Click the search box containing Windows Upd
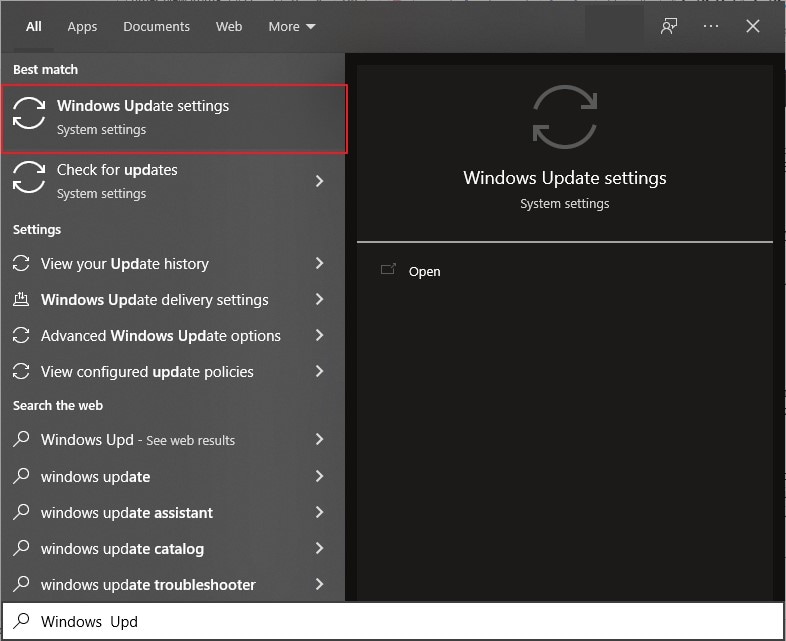The height and width of the screenshot is (641, 786). pos(400,621)
